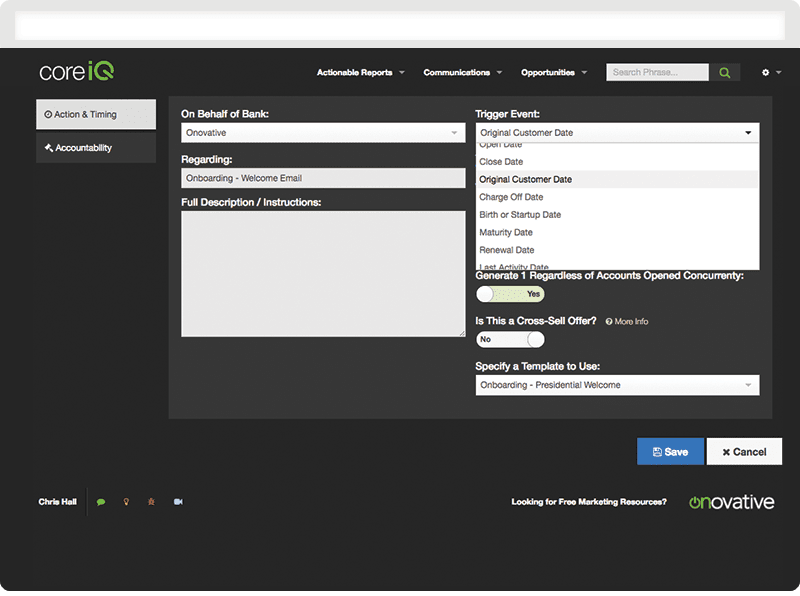The image size is (800, 596).
Task: Focus the Search Phrase field
Action: click(x=657, y=72)
